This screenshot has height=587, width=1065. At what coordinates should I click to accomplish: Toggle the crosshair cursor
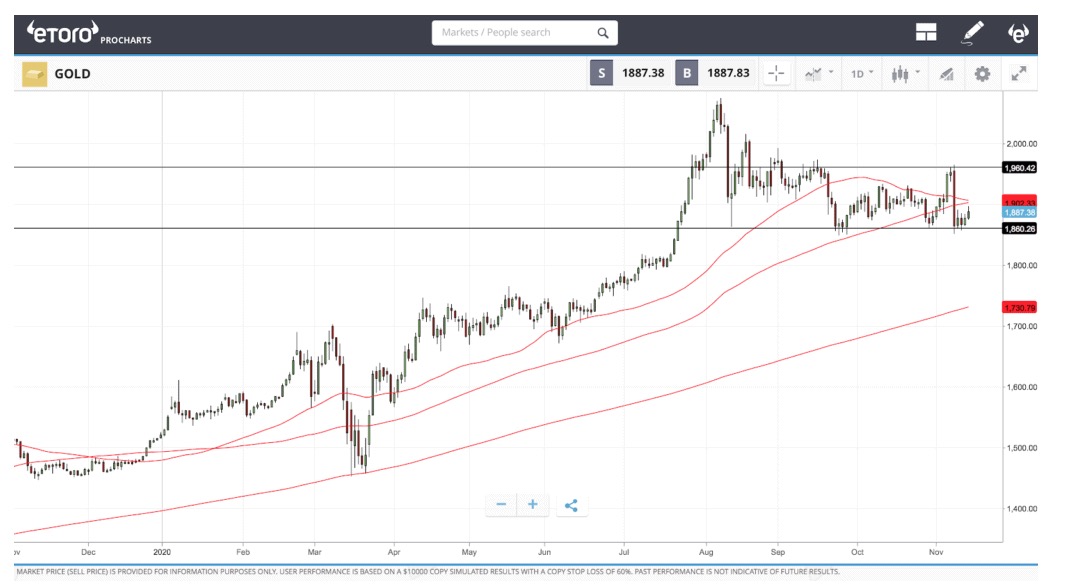tap(775, 74)
